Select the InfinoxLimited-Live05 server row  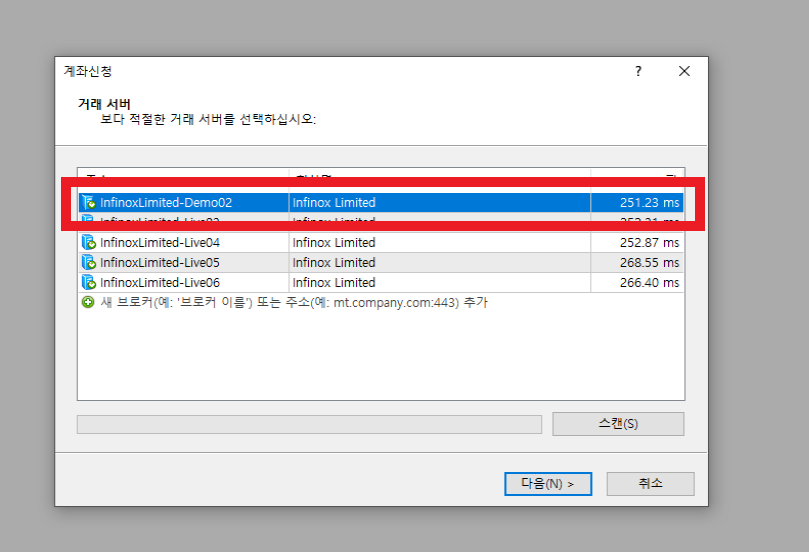click(381, 263)
